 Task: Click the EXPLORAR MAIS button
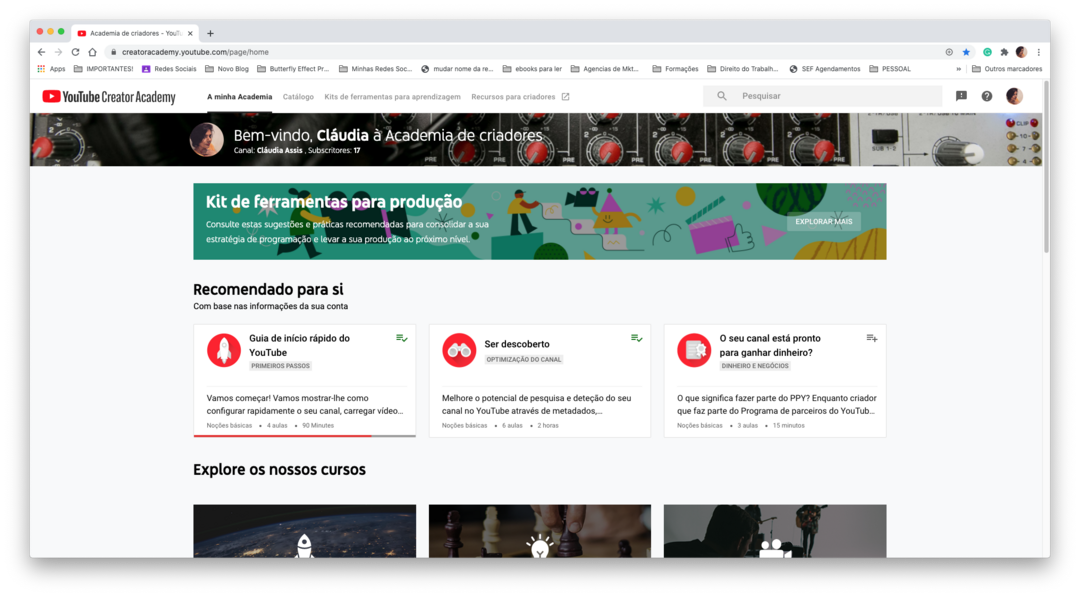[x=824, y=222]
